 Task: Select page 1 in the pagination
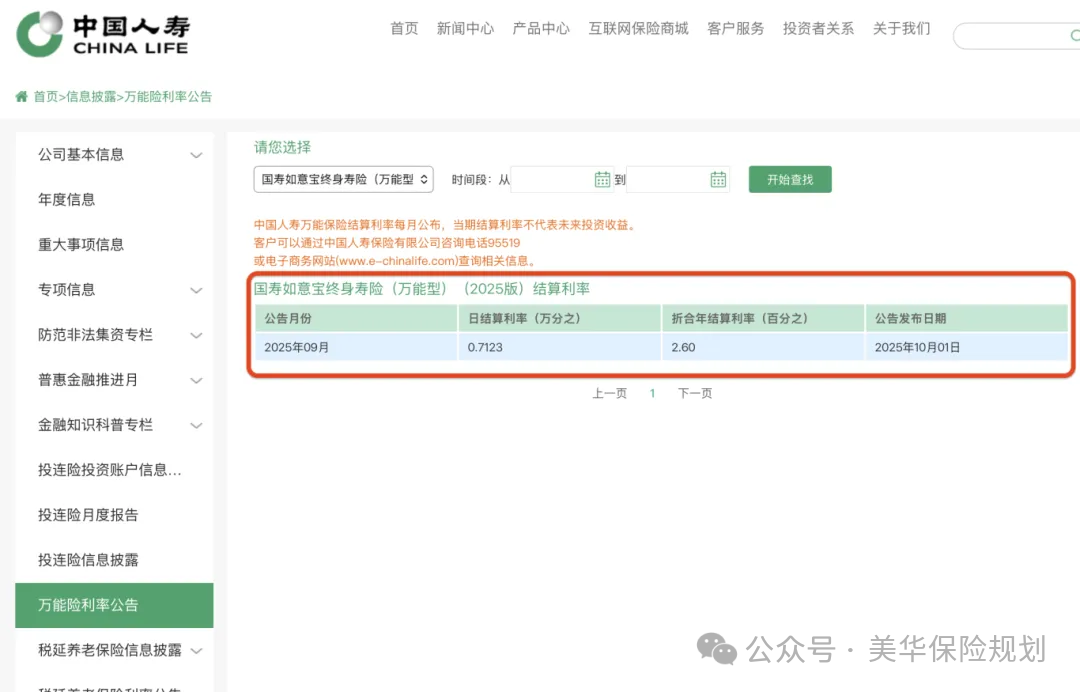[x=652, y=393]
